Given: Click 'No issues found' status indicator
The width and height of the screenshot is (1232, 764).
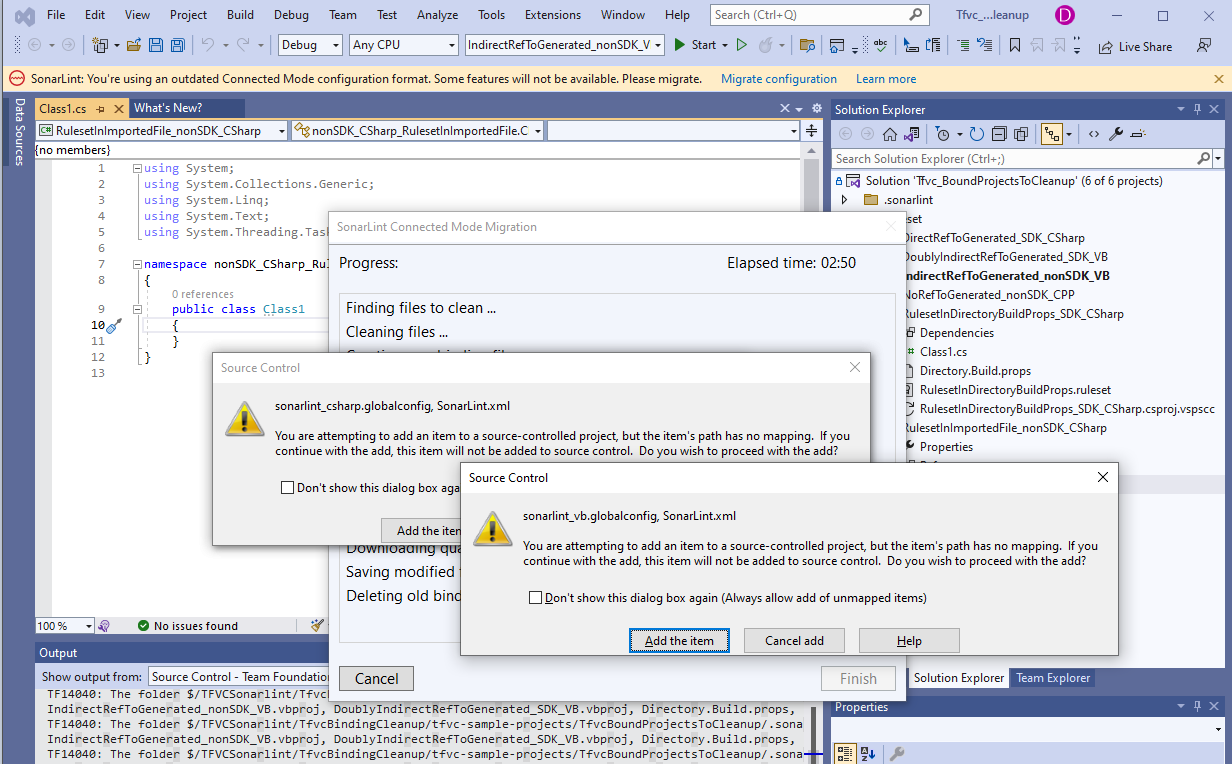Looking at the screenshot, I should (188, 626).
